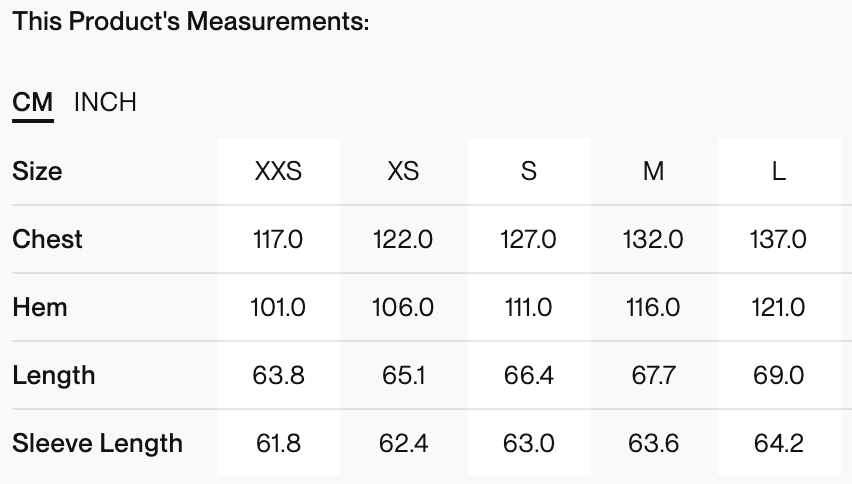Image resolution: width=852 pixels, height=484 pixels.
Task: Click the Sleeve Length row label
Action: click(x=97, y=443)
